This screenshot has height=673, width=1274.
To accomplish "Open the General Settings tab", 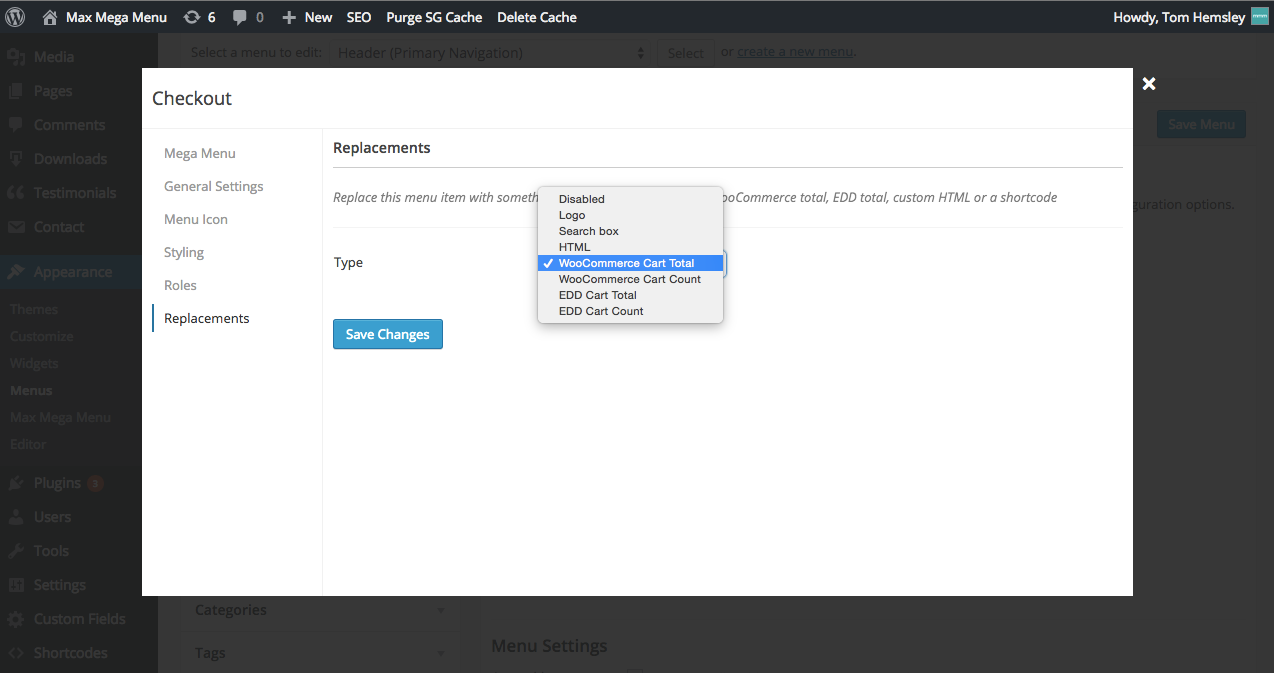I will click(214, 186).
